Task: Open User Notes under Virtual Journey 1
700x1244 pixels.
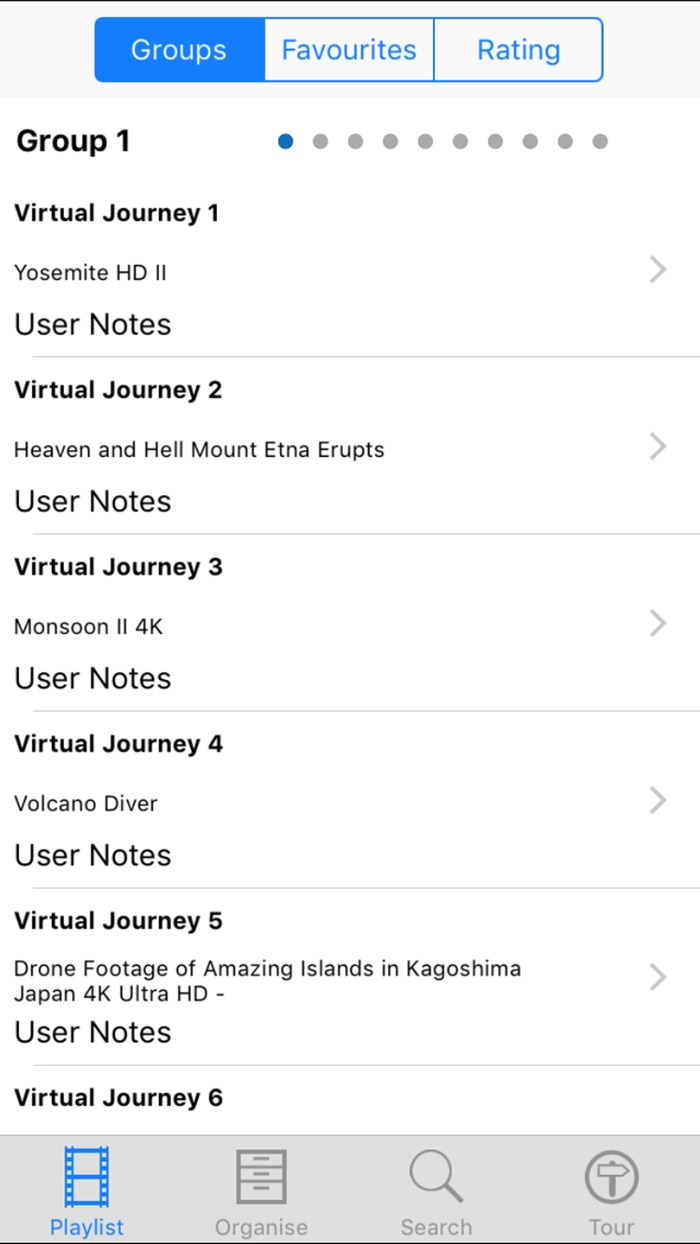Action: (x=92, y=324)
